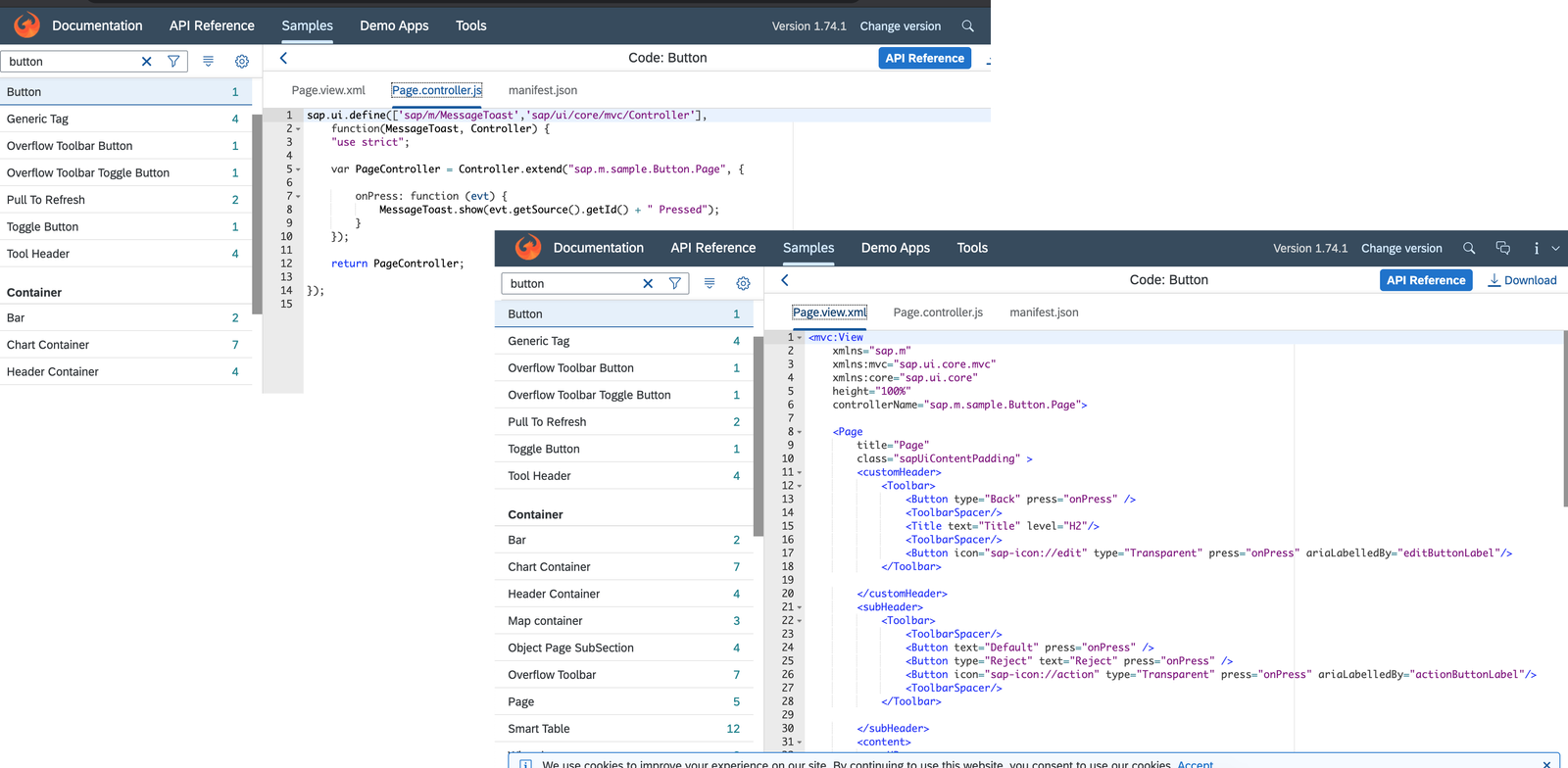Screen dimensions: 1568x768
Task: Collapse code fold at line 11 customHeader
Action: click(x=800, y=472)
